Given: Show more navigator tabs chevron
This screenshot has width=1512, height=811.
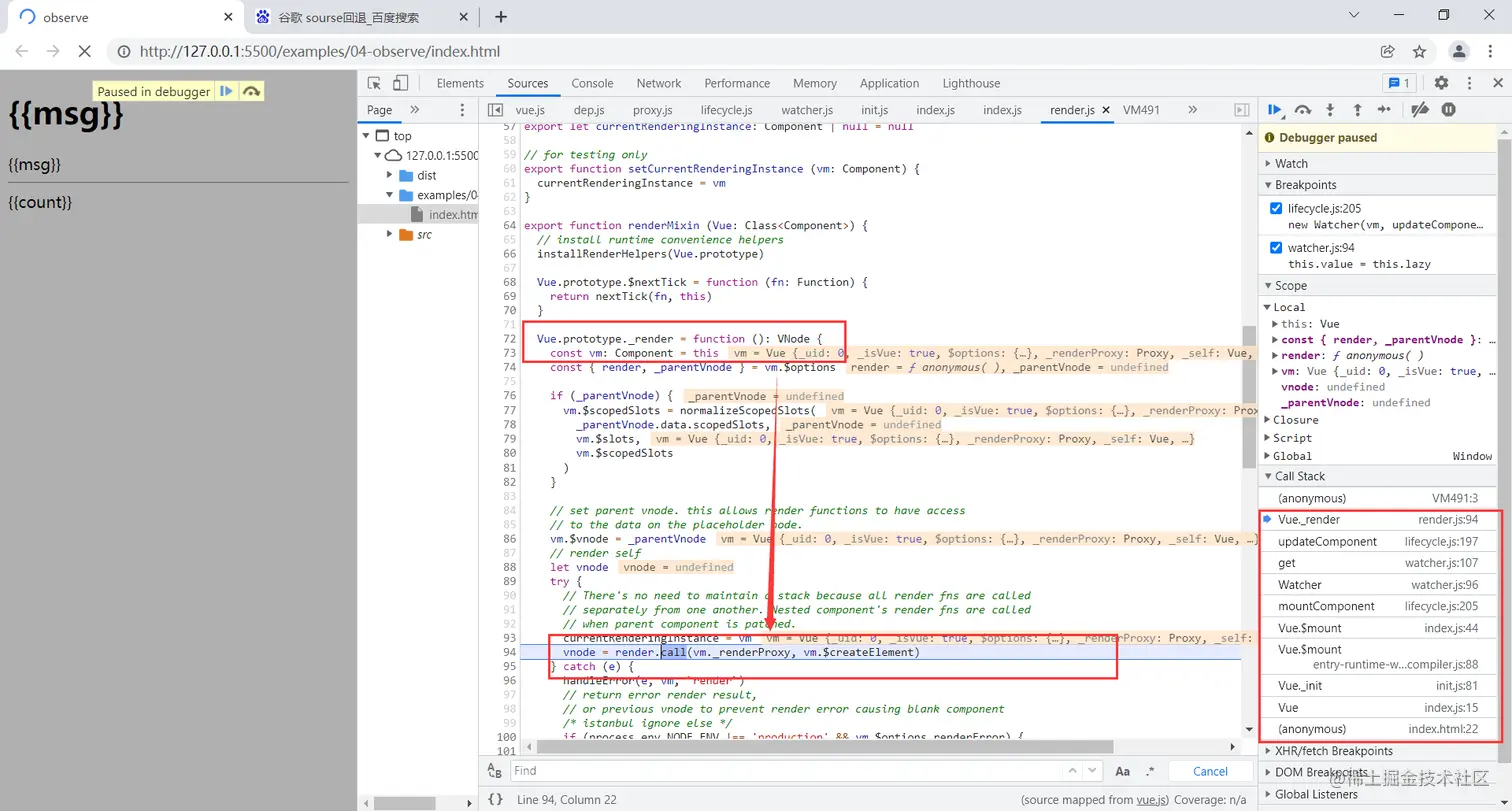Looking at the screenshot, I should click(x=415, y=110).
